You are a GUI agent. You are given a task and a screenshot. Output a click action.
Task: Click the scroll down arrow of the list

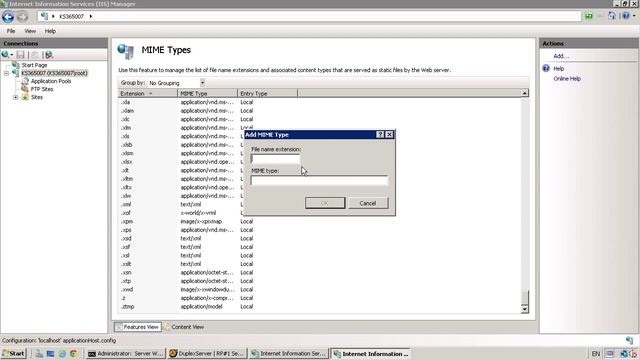coord(524,310)
